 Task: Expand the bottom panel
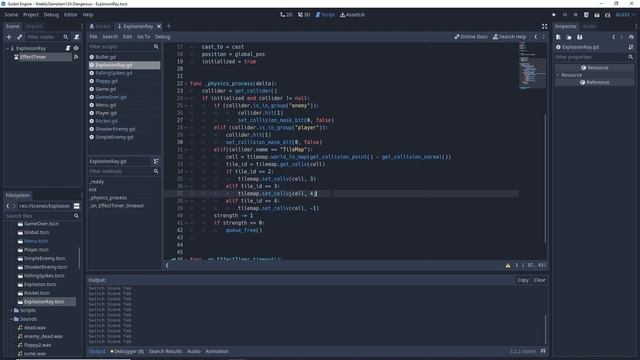543,351
